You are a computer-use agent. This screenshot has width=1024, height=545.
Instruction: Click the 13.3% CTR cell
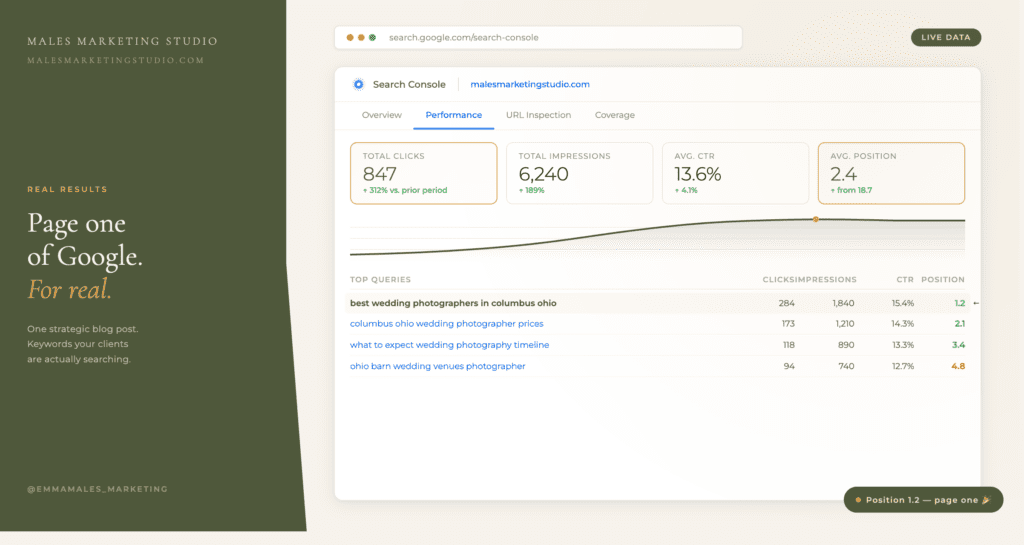pos(903,345)
